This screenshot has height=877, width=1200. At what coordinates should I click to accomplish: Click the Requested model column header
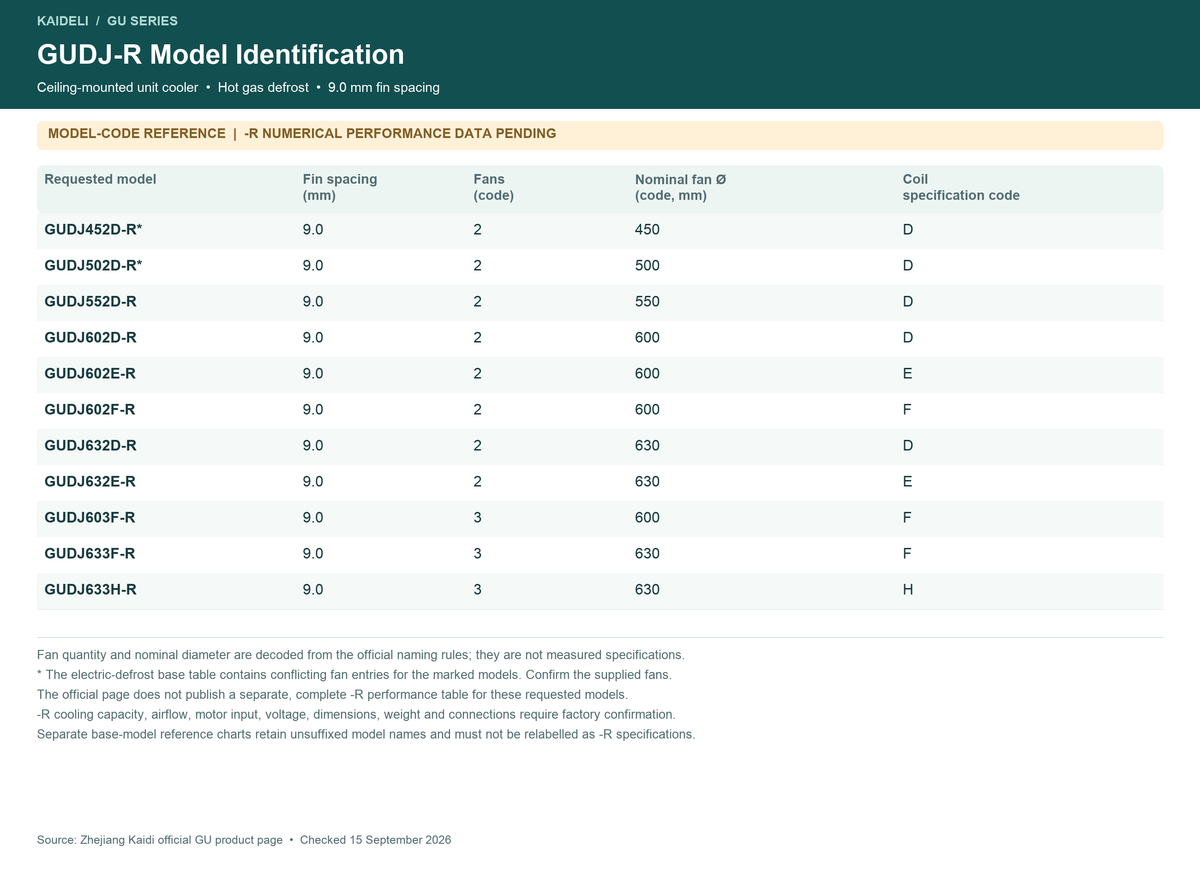point(101,179)
